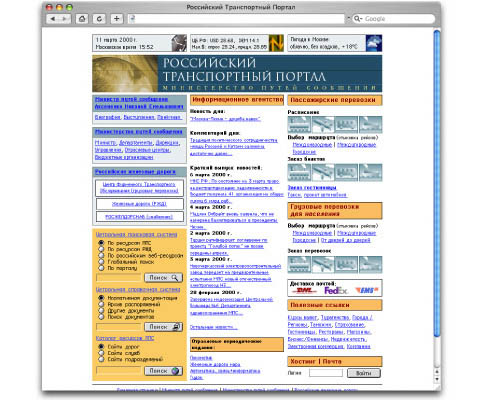Open the Пассажирские перевозки section header
Screen dimensions: 480x400
pos(335,100)
